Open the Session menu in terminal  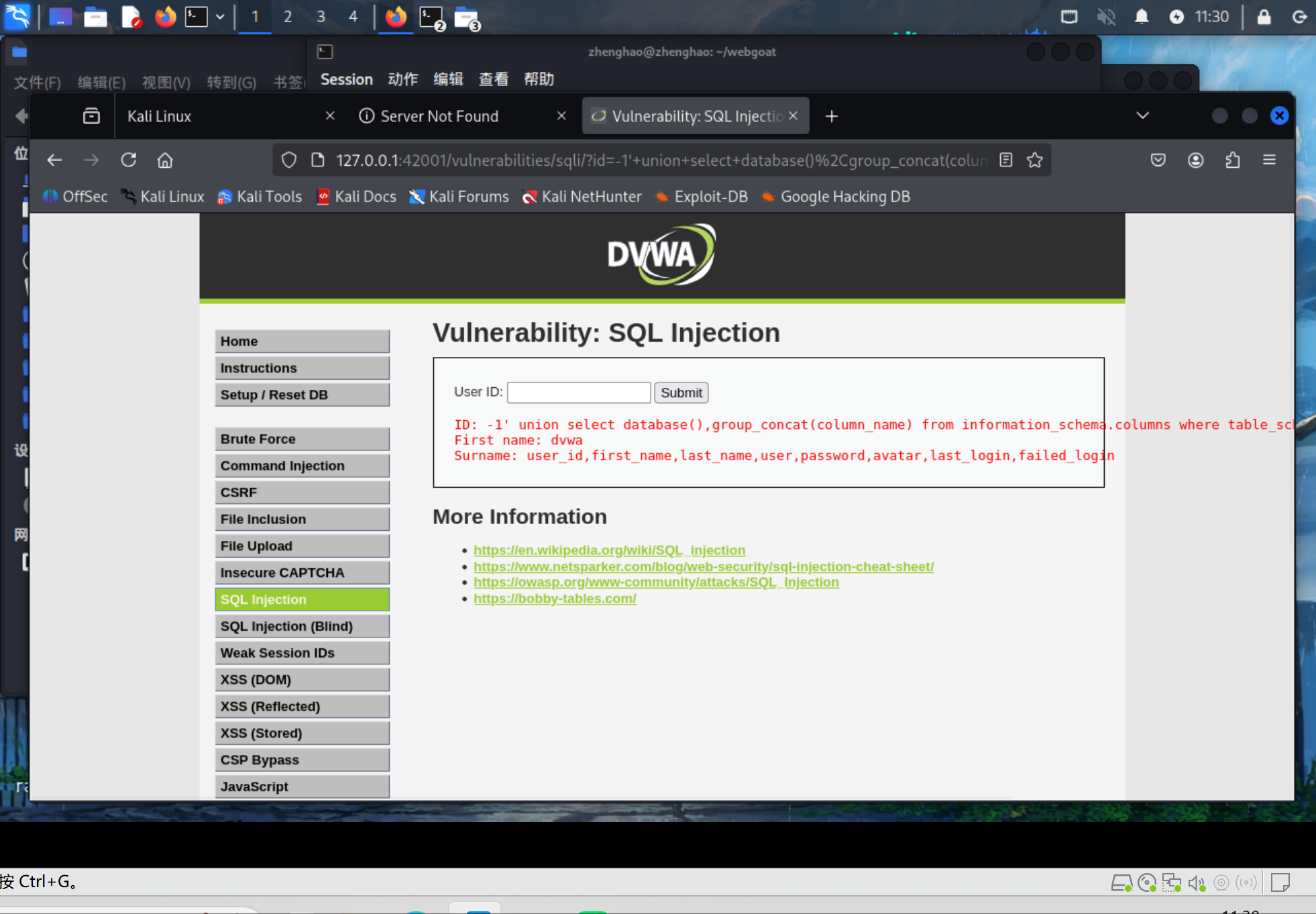tap(346, 79)
